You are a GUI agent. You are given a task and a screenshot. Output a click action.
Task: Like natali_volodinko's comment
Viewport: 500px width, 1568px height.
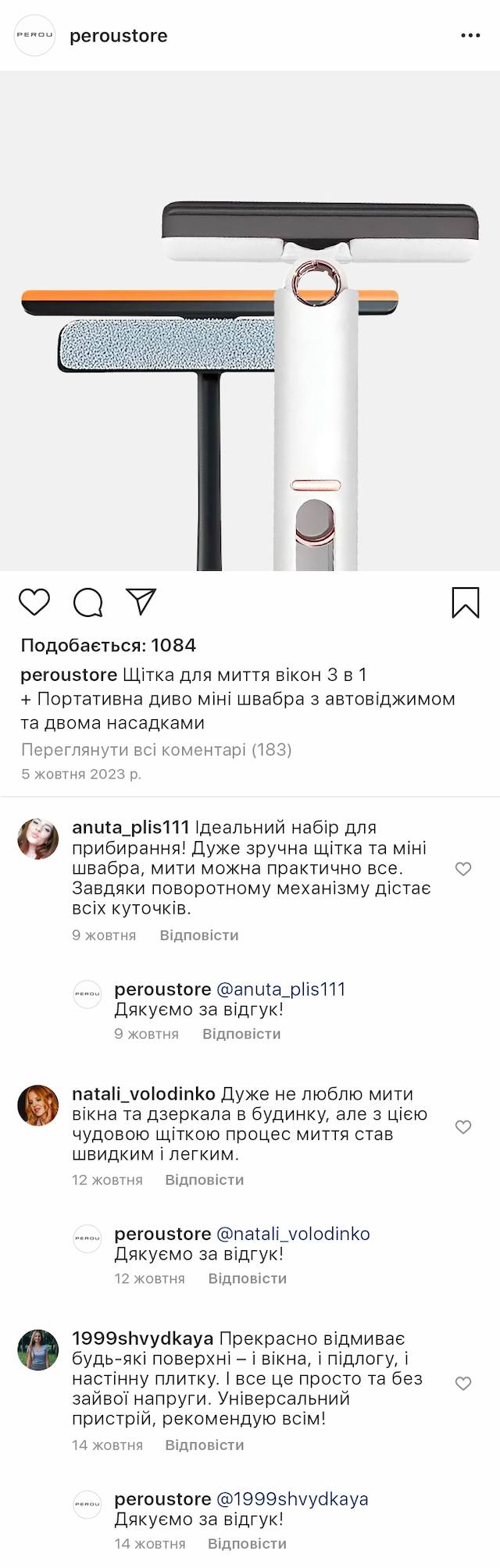click(x=463, y=1127)
